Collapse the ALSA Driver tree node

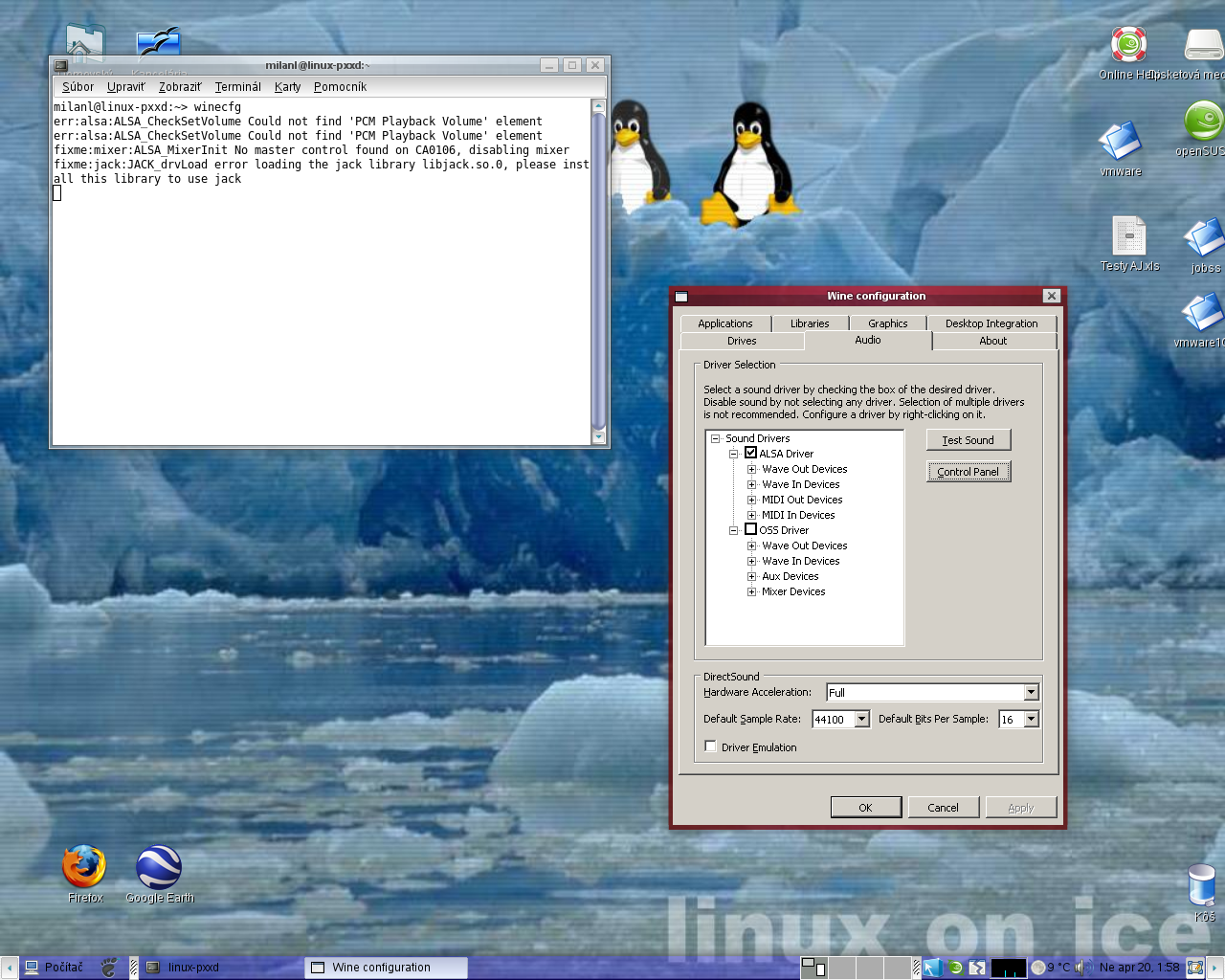click(x=733, y=454)
